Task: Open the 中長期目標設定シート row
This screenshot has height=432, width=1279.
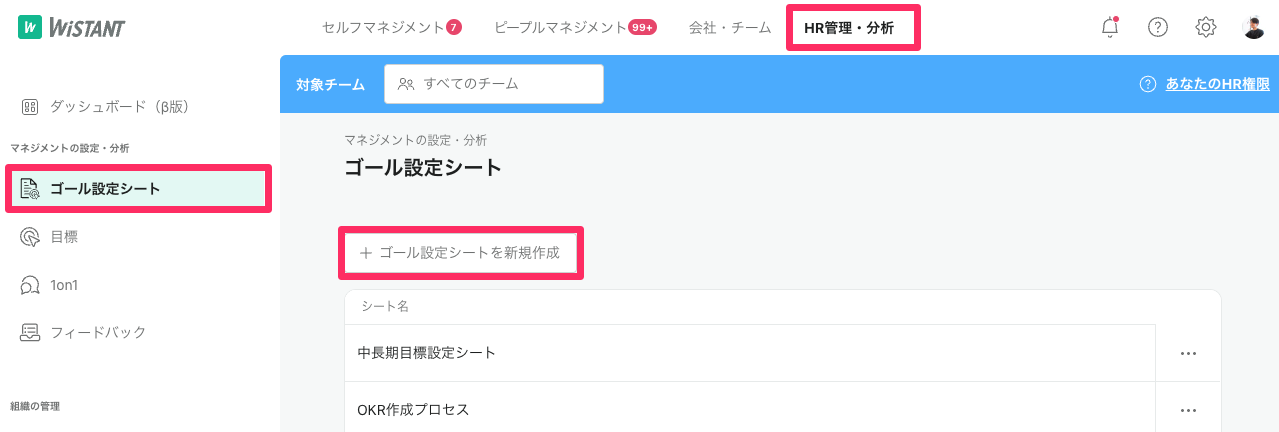Action: coord(427,353)
